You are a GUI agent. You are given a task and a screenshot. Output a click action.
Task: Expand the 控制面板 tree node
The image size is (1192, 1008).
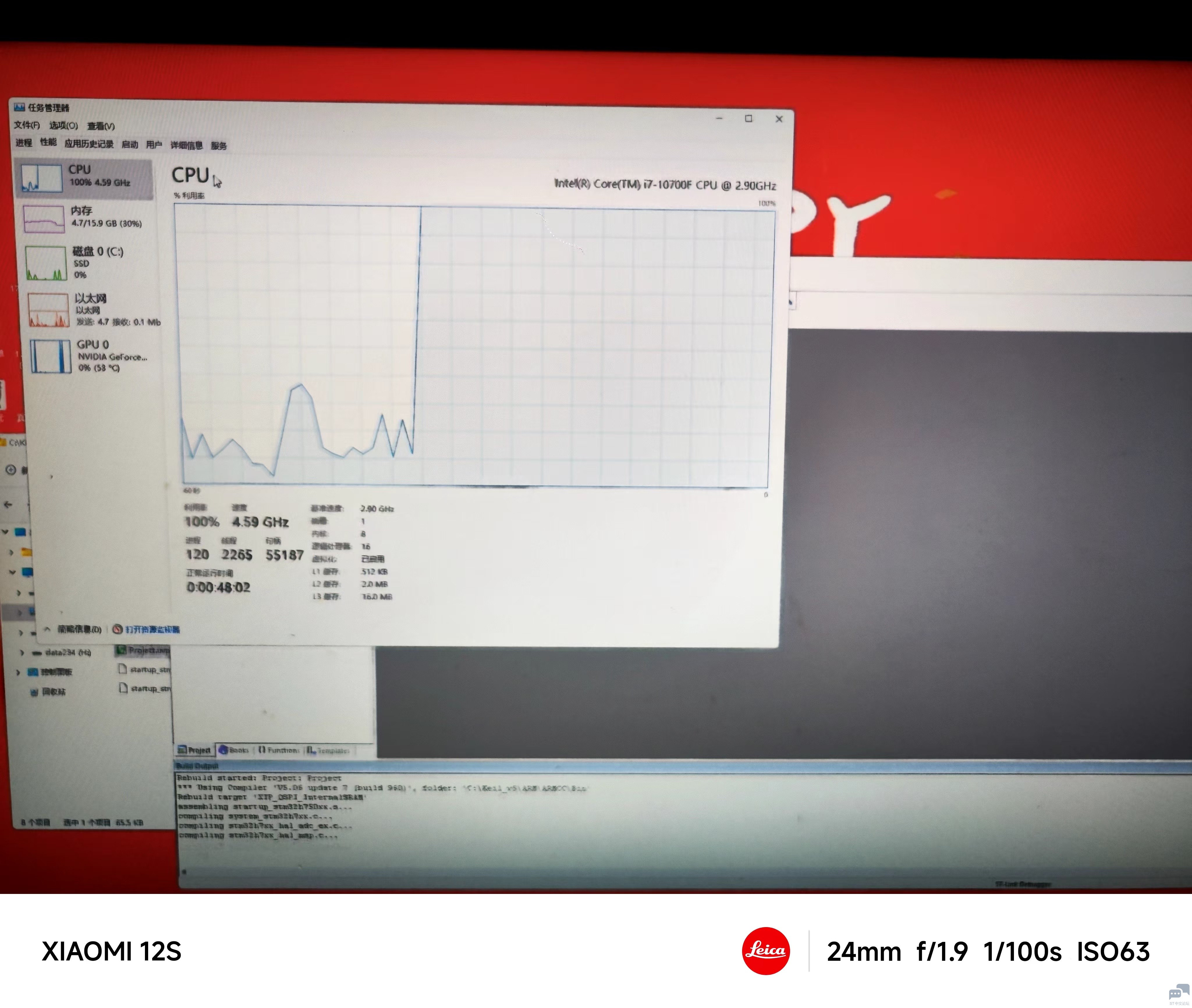(x=18, y=672)
